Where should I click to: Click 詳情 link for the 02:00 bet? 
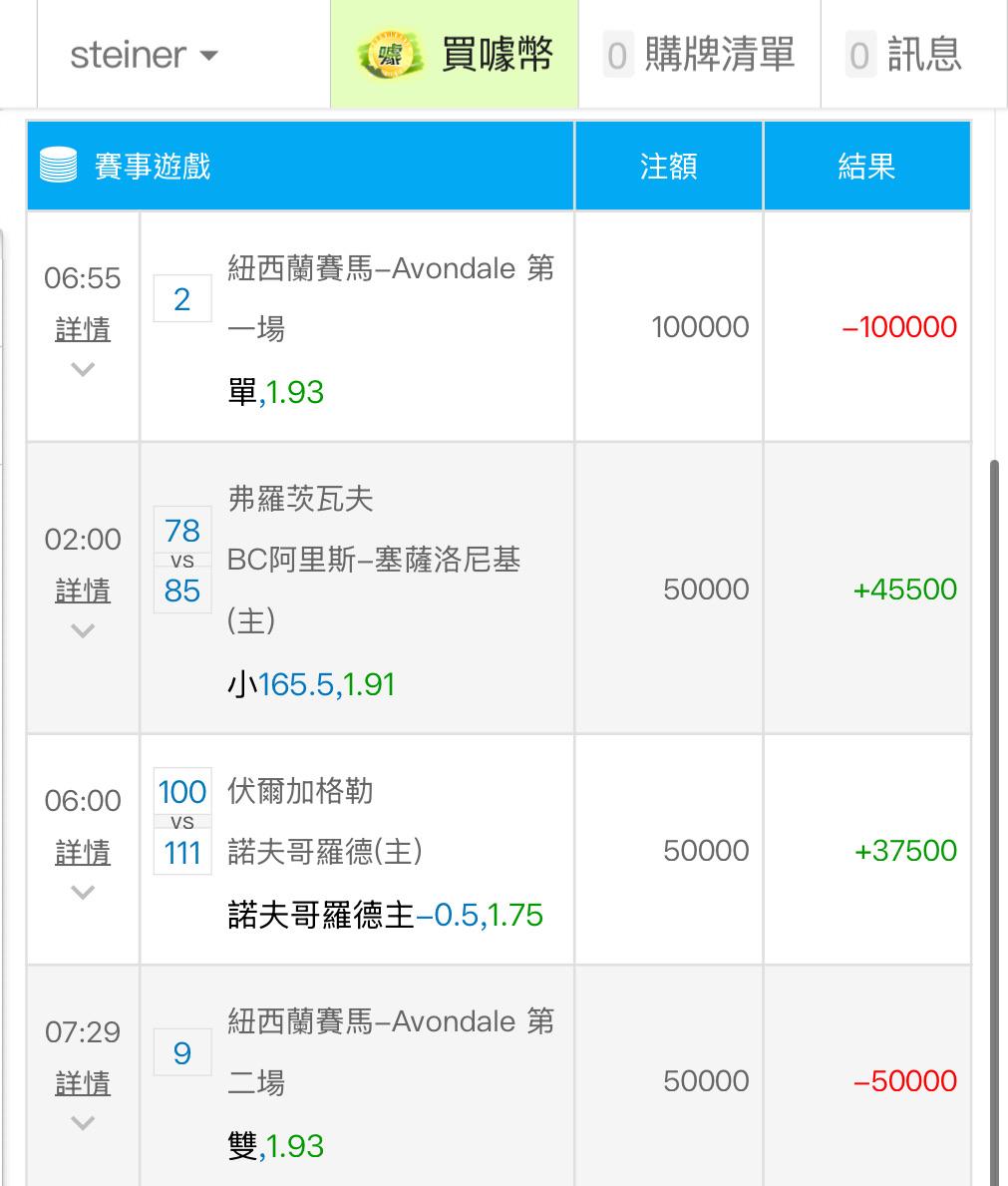(83, 591)
